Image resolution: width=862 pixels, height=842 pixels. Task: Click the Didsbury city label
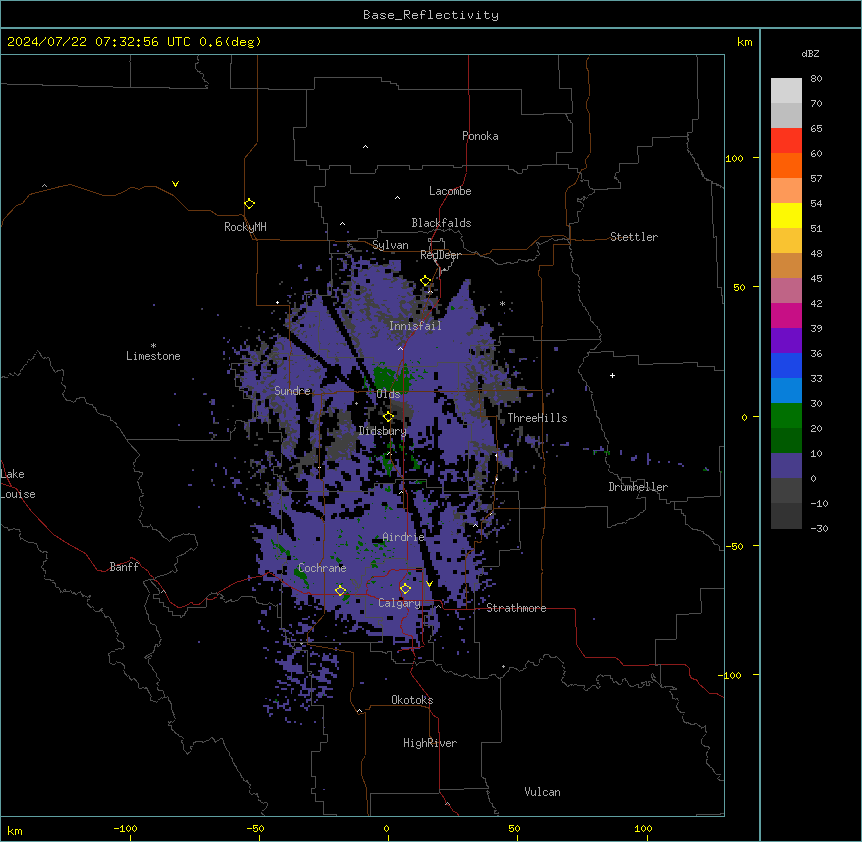383,431
